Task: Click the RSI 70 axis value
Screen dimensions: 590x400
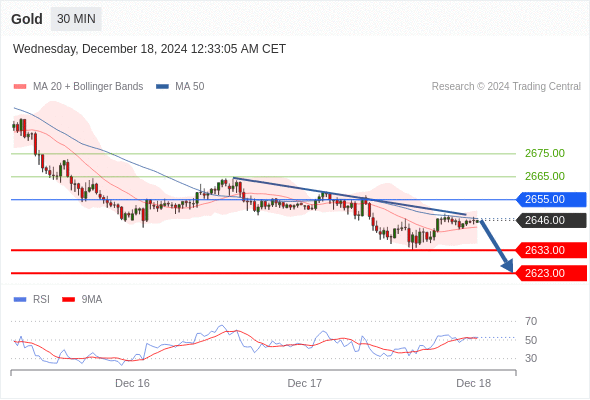Action: pyautogui.click(x=531, y=321)
